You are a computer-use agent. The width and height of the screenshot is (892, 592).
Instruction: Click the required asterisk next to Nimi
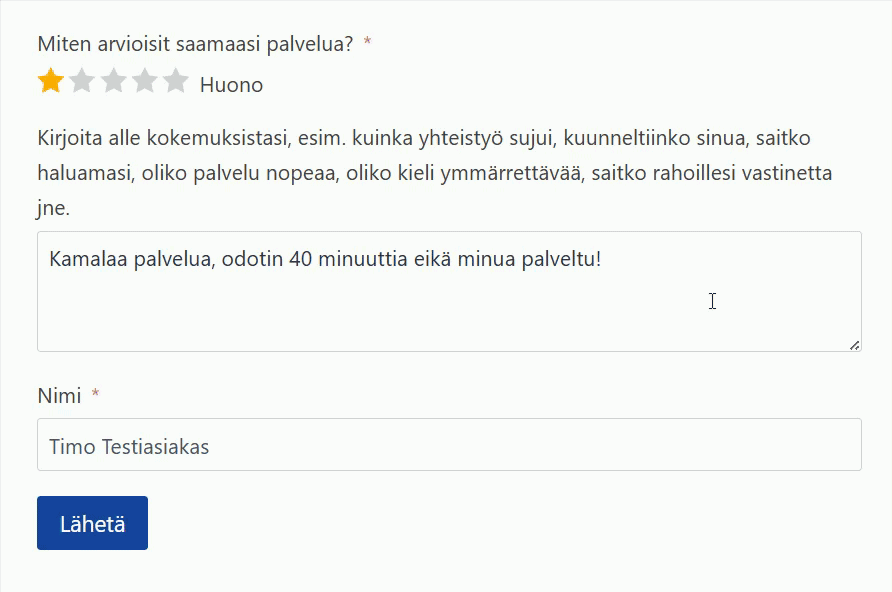(95, 395)
